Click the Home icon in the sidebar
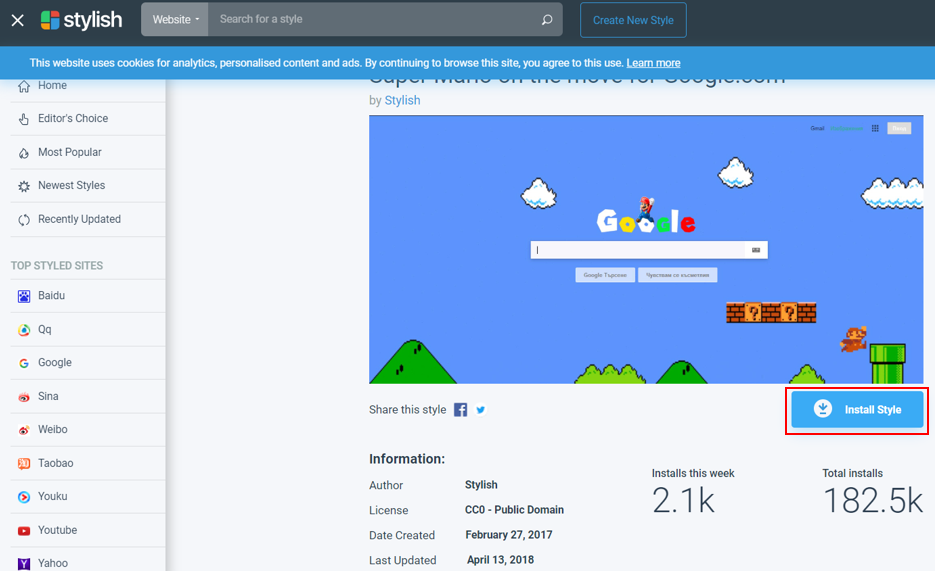This screenshot has width=935, height=574. (x=24, y=86)
